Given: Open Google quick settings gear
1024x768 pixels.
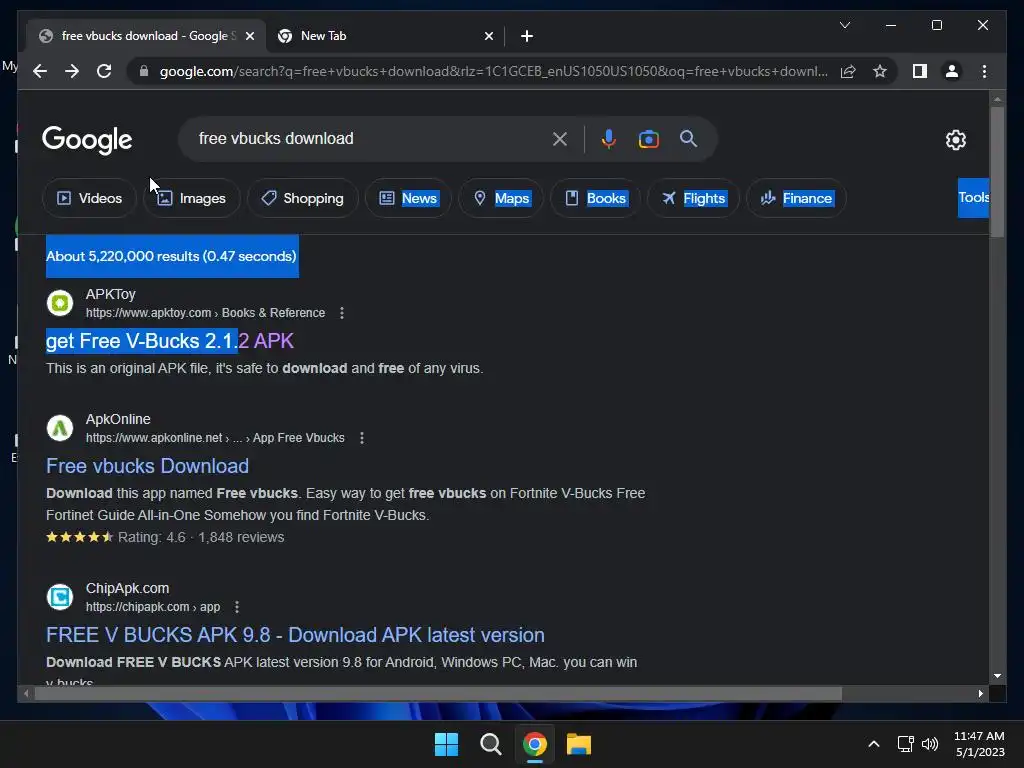Looking at the screenshot, I should [x=955, y=139].
